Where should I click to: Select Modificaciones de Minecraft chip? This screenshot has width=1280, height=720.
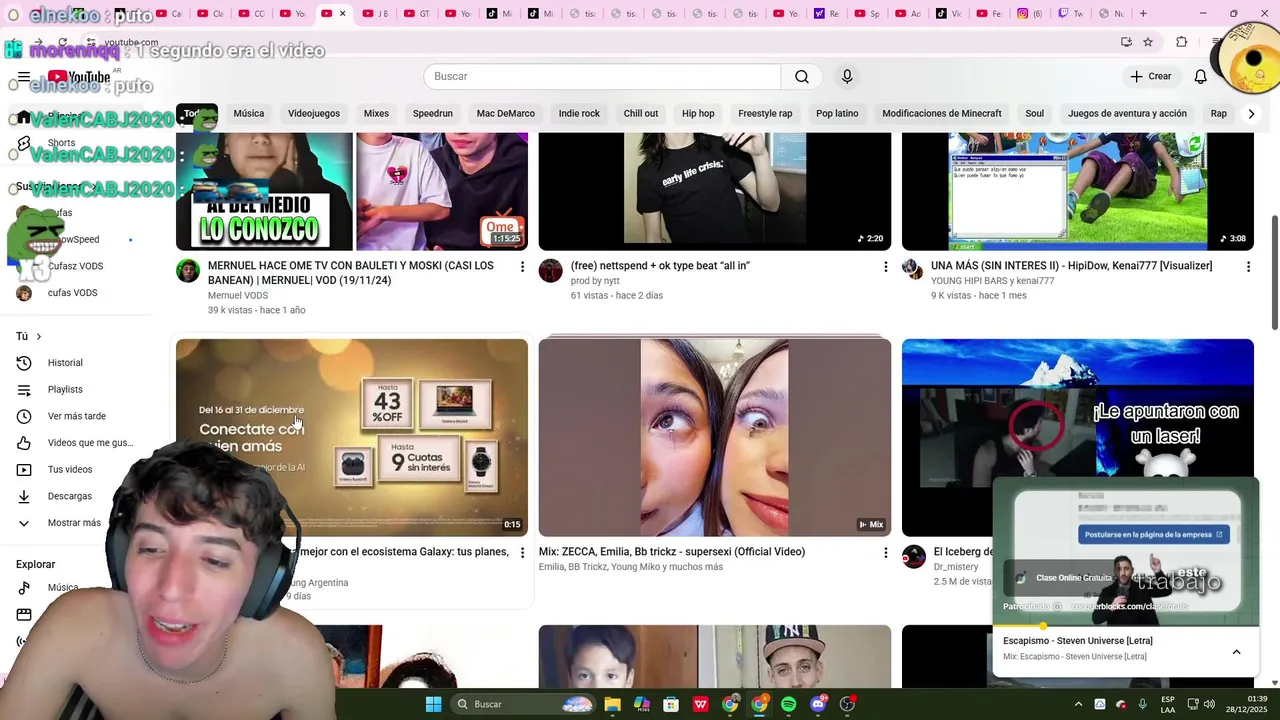[942, 114]
